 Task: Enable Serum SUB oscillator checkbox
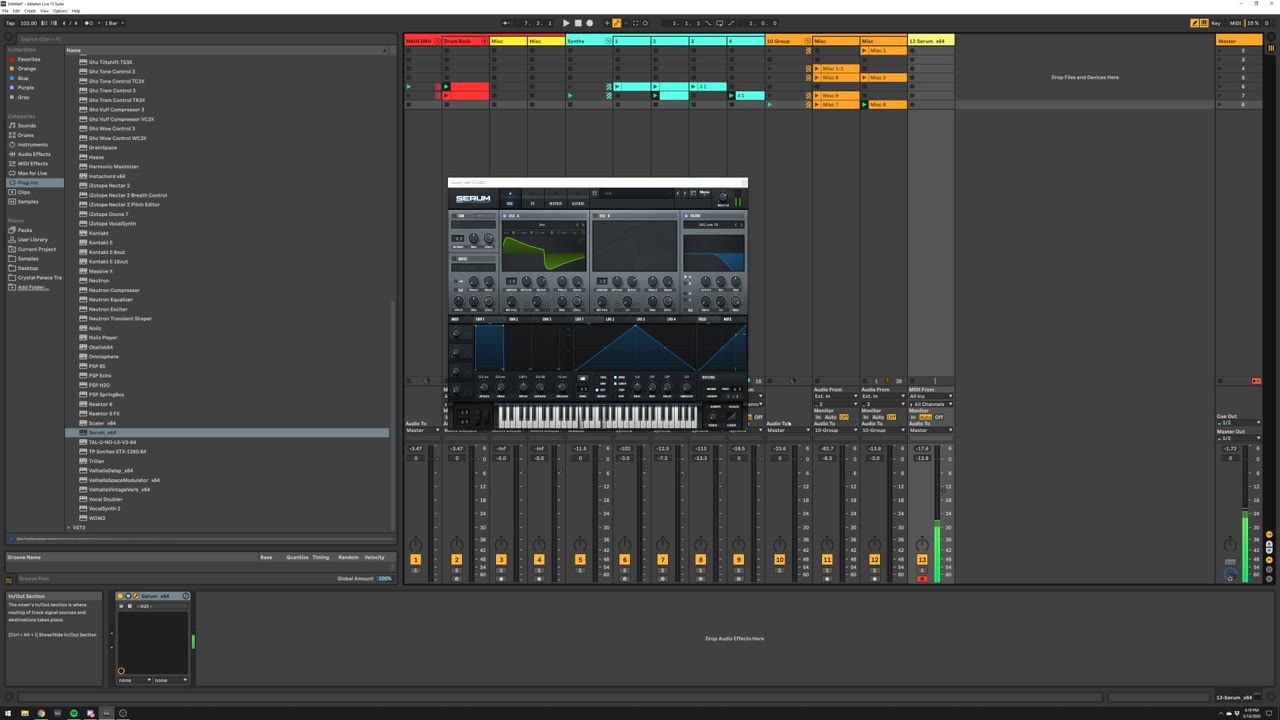click(x=454, y=216)
